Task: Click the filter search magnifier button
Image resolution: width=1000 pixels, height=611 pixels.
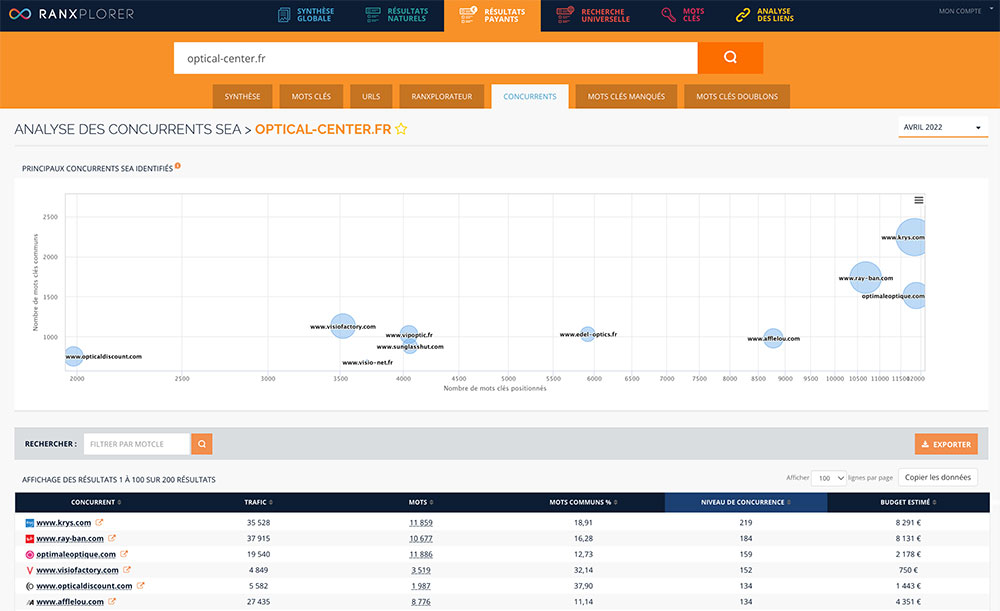Action: click(202, 444)
